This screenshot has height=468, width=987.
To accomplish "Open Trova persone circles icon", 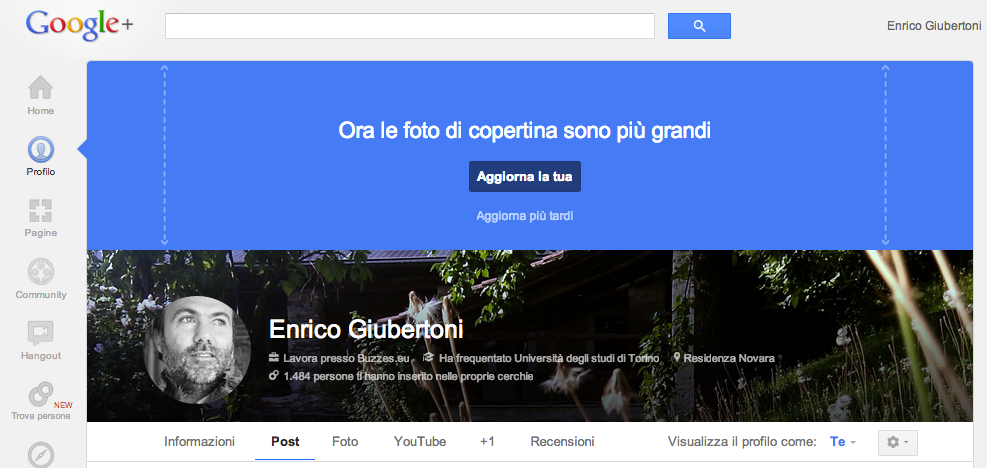I will pyautogui.click(x=40, y=395).
